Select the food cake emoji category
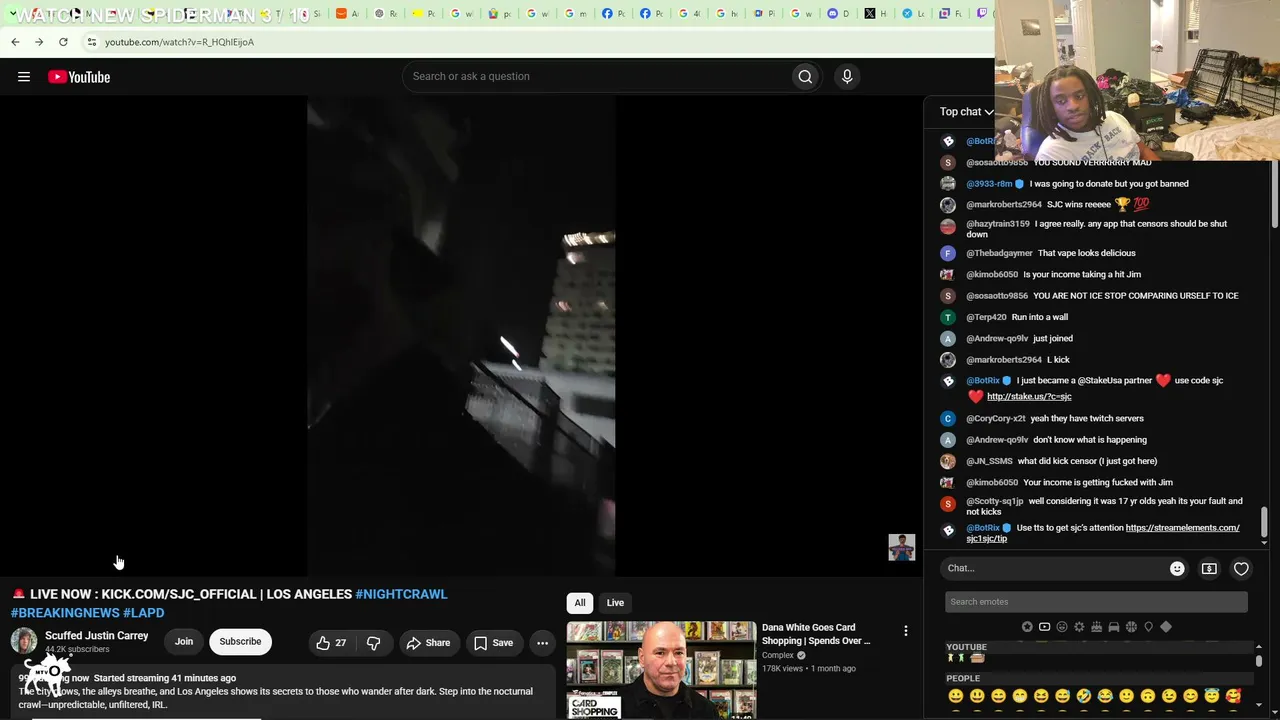The height and width of the screenshot is (720, 1280). [x=1097, y=627]
